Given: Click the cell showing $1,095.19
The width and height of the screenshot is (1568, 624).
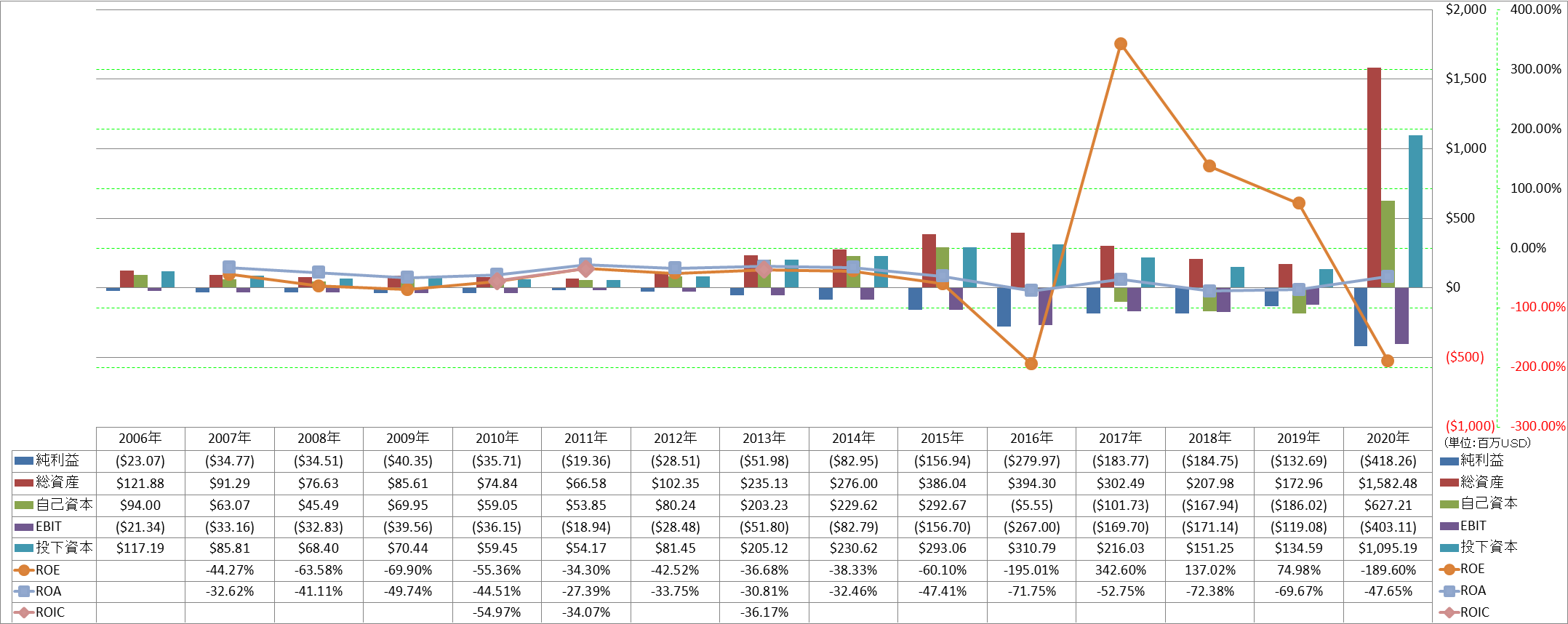Looking at the screenshot, I should (1388, 548).
